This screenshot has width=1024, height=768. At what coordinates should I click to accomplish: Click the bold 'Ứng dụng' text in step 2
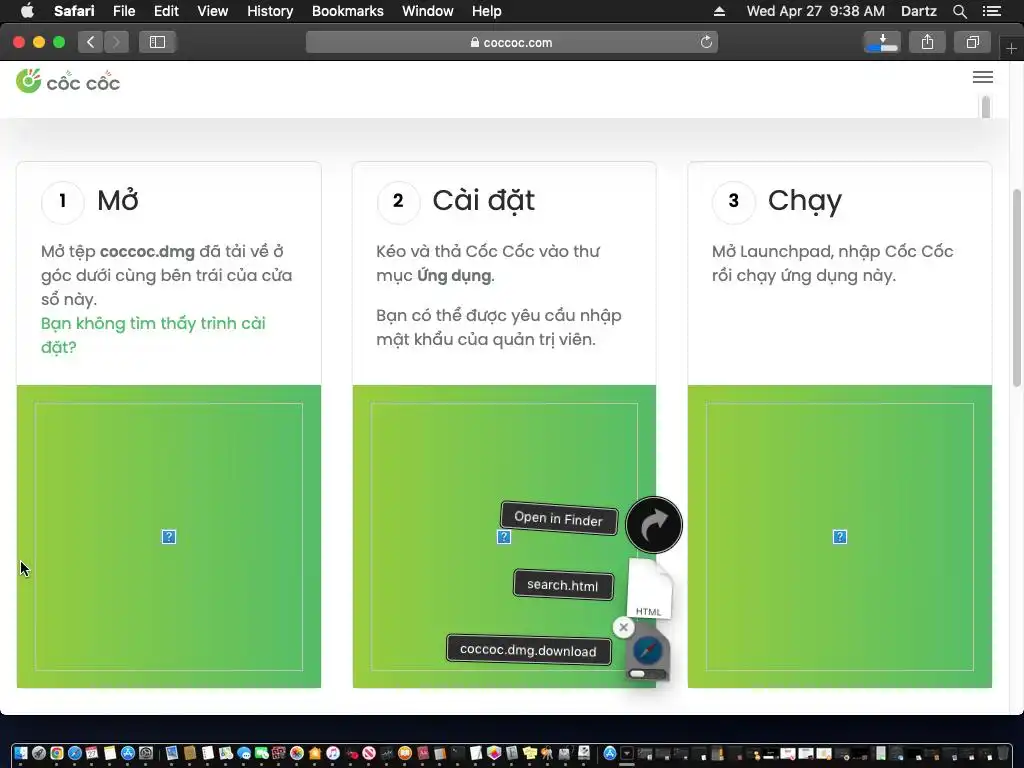point(454,276)
